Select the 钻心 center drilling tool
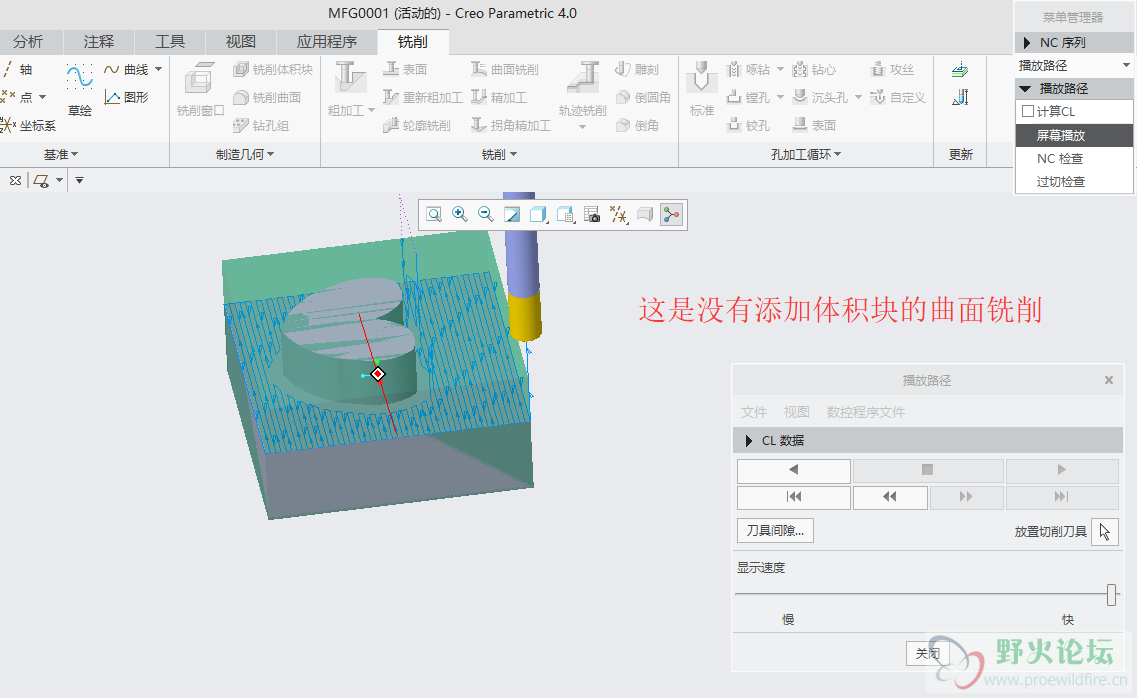 pos(814,70)
